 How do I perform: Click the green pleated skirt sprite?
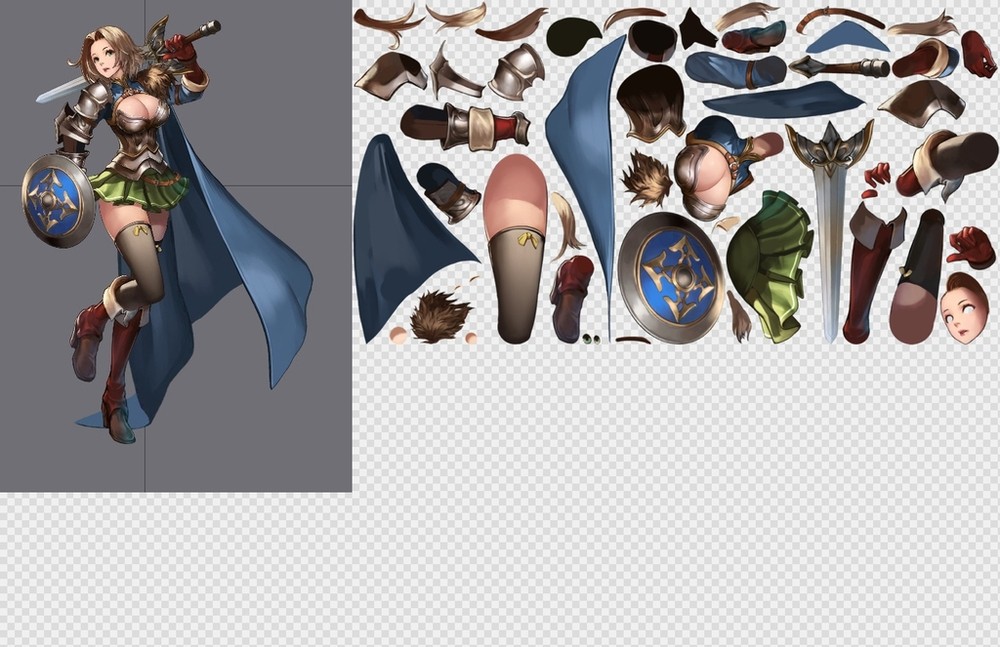pyautogui.click(x=770, y=265)
